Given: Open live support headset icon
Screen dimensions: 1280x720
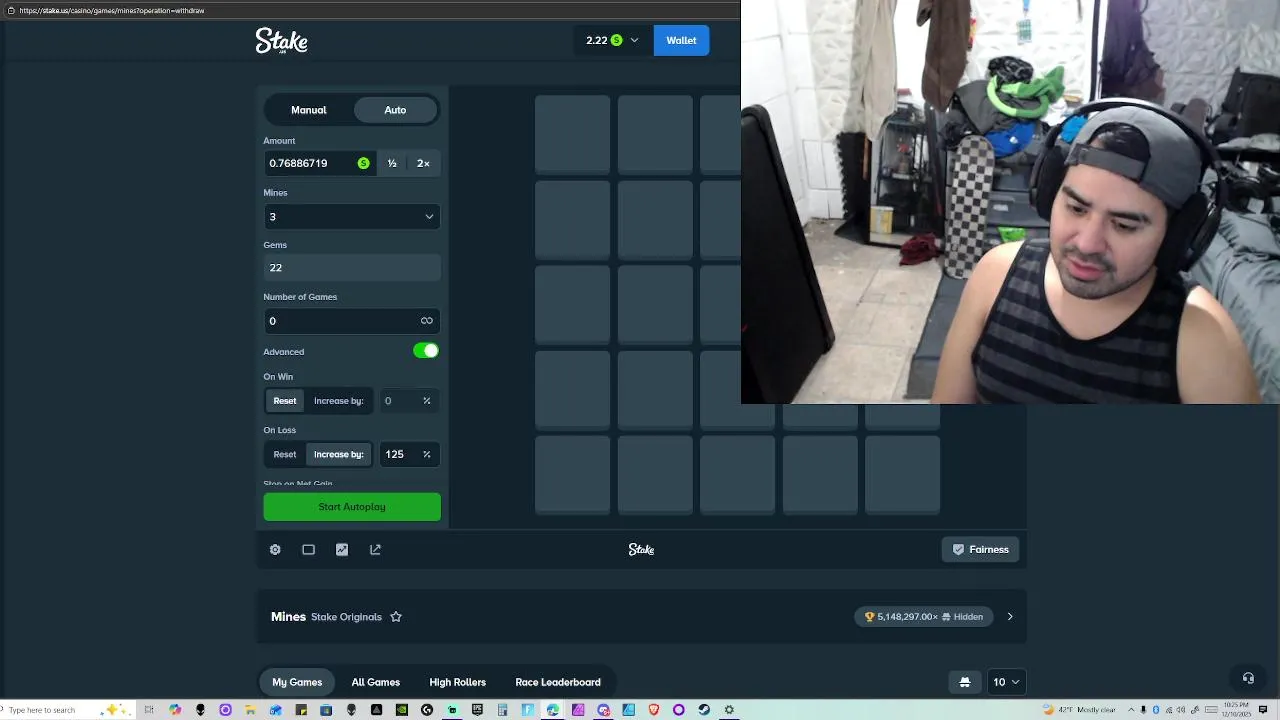Looking at the screenshot, I should [1248, 678].
